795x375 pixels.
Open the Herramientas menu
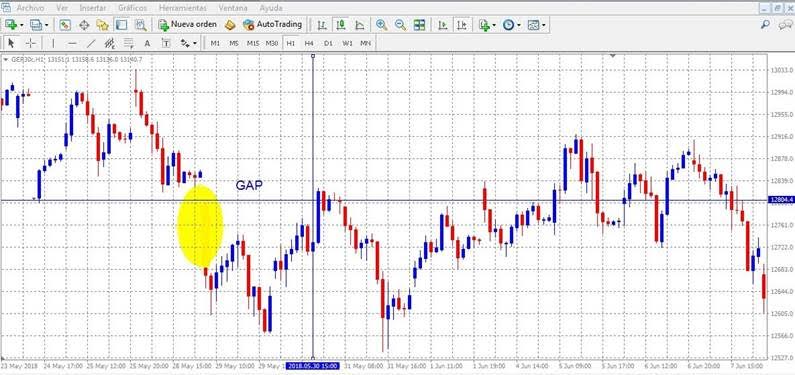(183, 8)
